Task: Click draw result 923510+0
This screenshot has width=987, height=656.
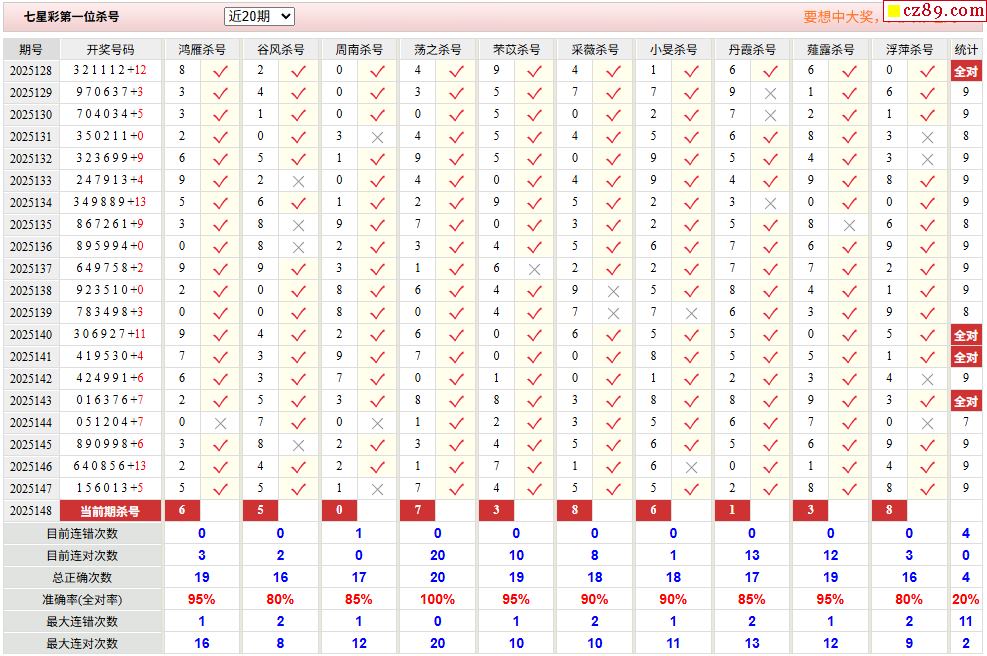Action: click(110, 291)
